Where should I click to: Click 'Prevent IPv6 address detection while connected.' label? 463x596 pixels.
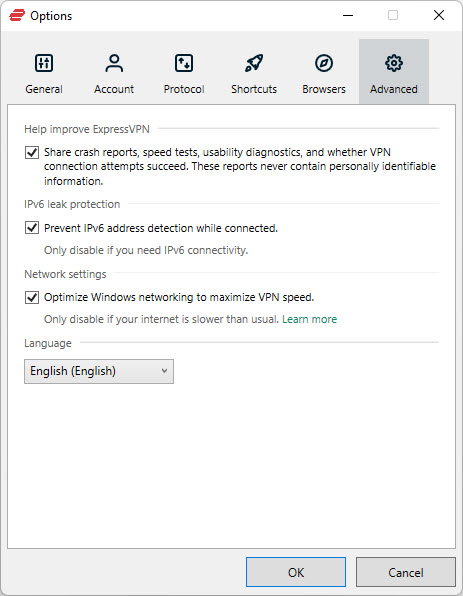161,228
